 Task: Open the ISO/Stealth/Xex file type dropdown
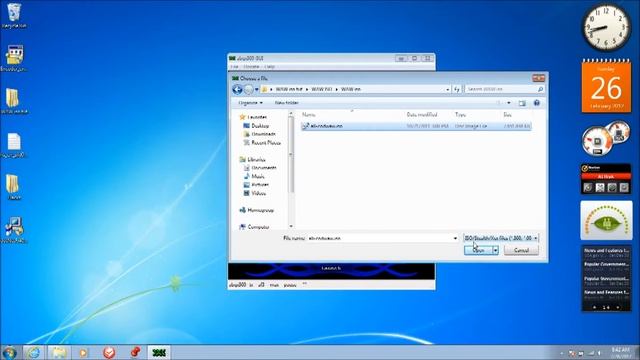tap(501, 238)
